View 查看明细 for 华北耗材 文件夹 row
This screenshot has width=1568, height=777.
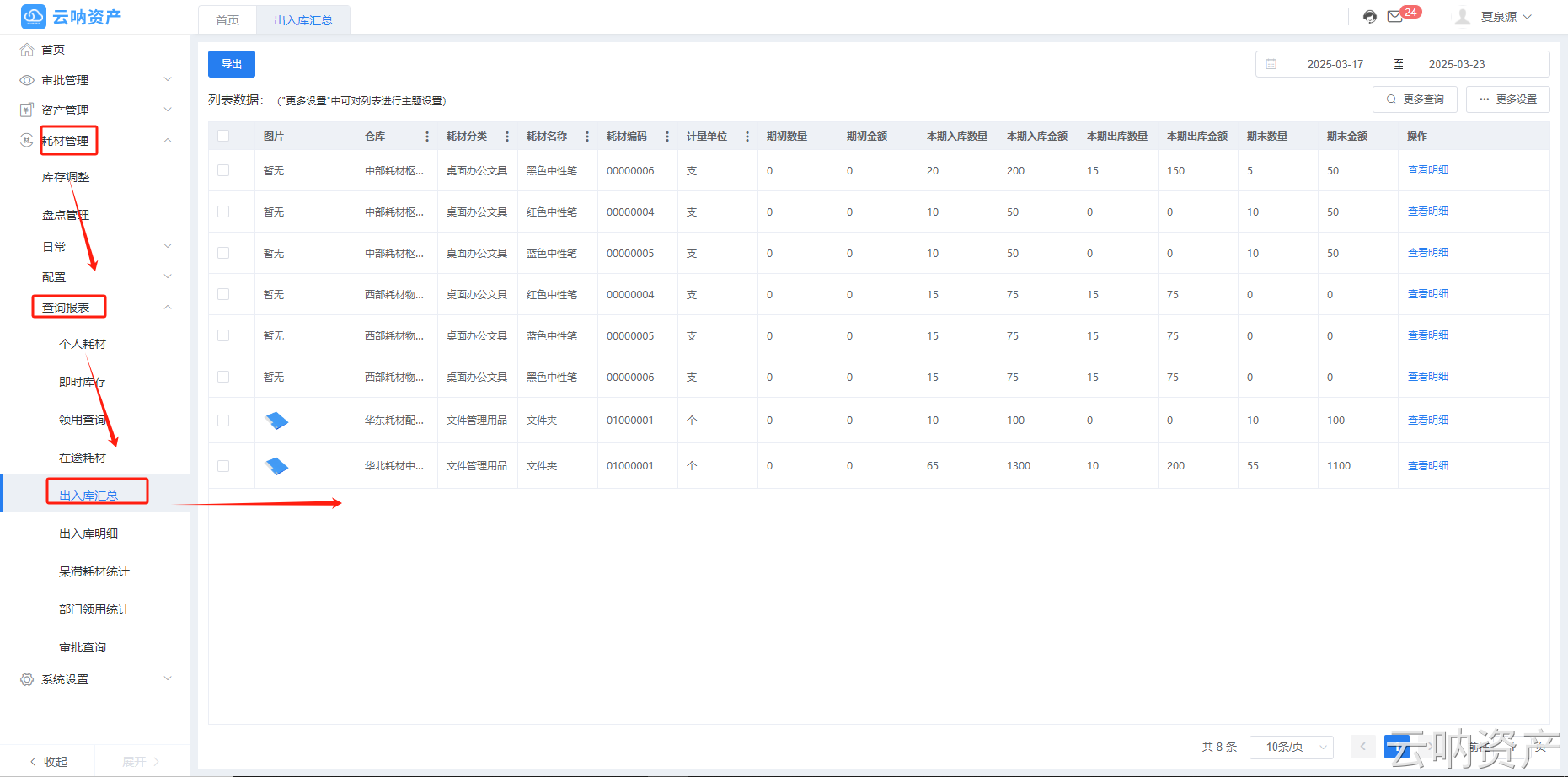(x=1428, y=466)
